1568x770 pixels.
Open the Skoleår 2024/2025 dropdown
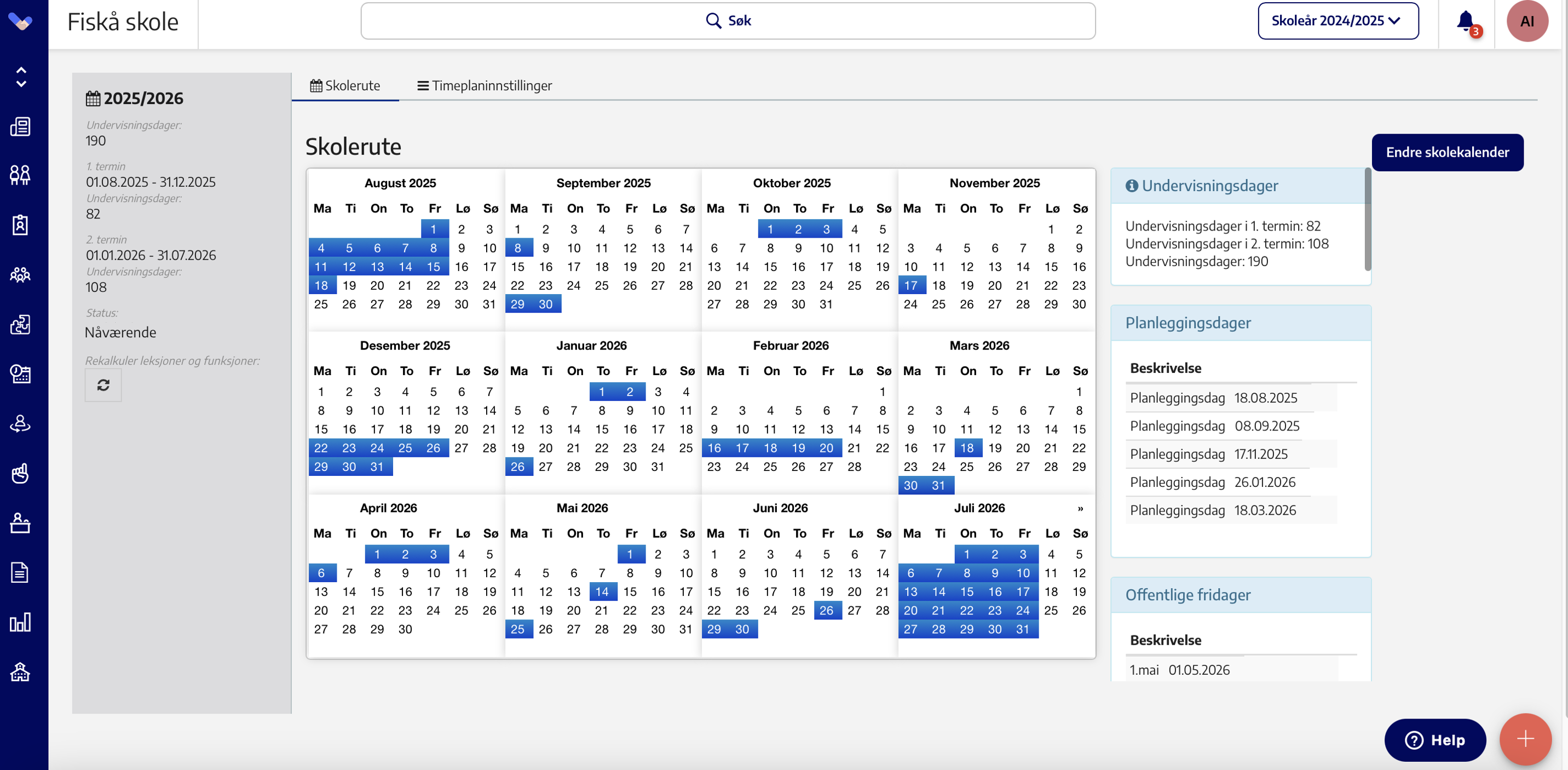click(x=1338, y=21)
